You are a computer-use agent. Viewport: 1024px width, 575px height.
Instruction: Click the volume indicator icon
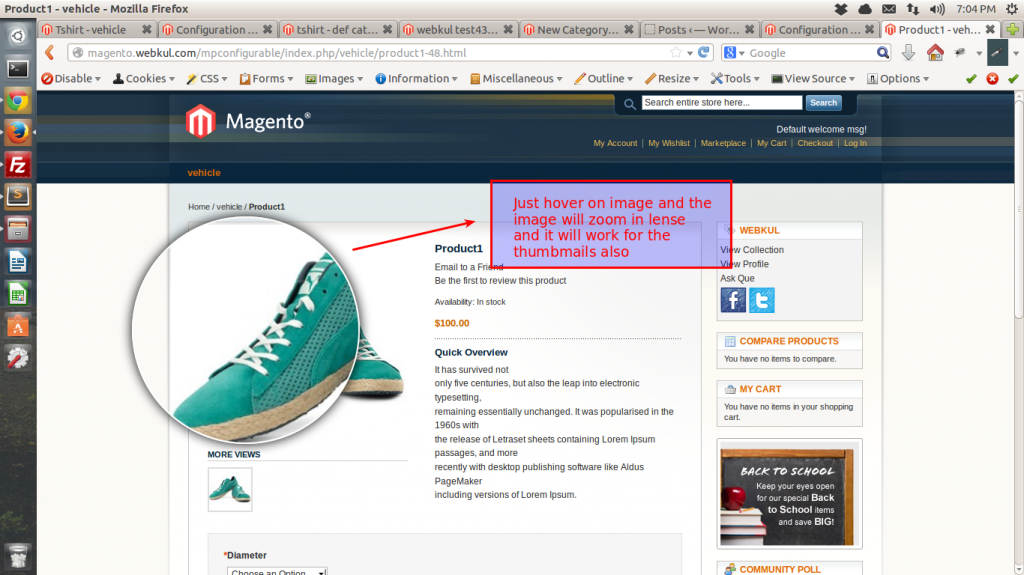(937, 8)
